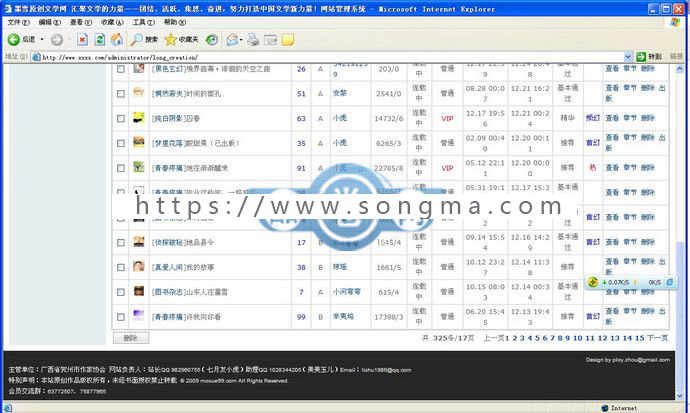Click the grey Forward arrow button

point(56,40)
